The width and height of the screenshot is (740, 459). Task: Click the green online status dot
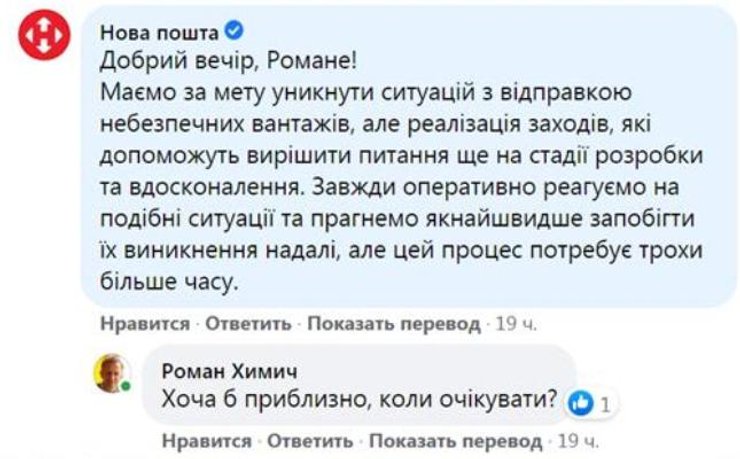[x=127, y=386]
